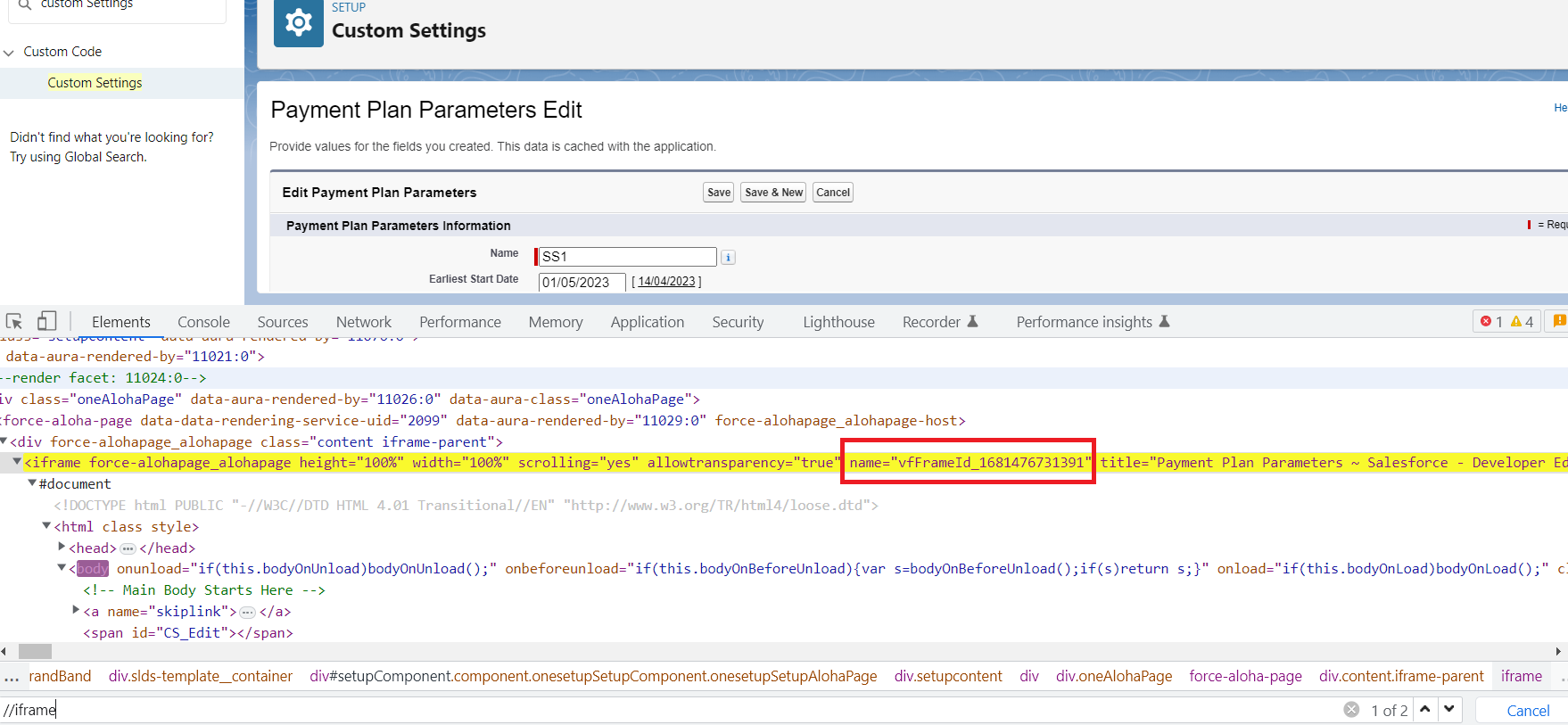Clear the DevTools search field

click(1351, 710)
